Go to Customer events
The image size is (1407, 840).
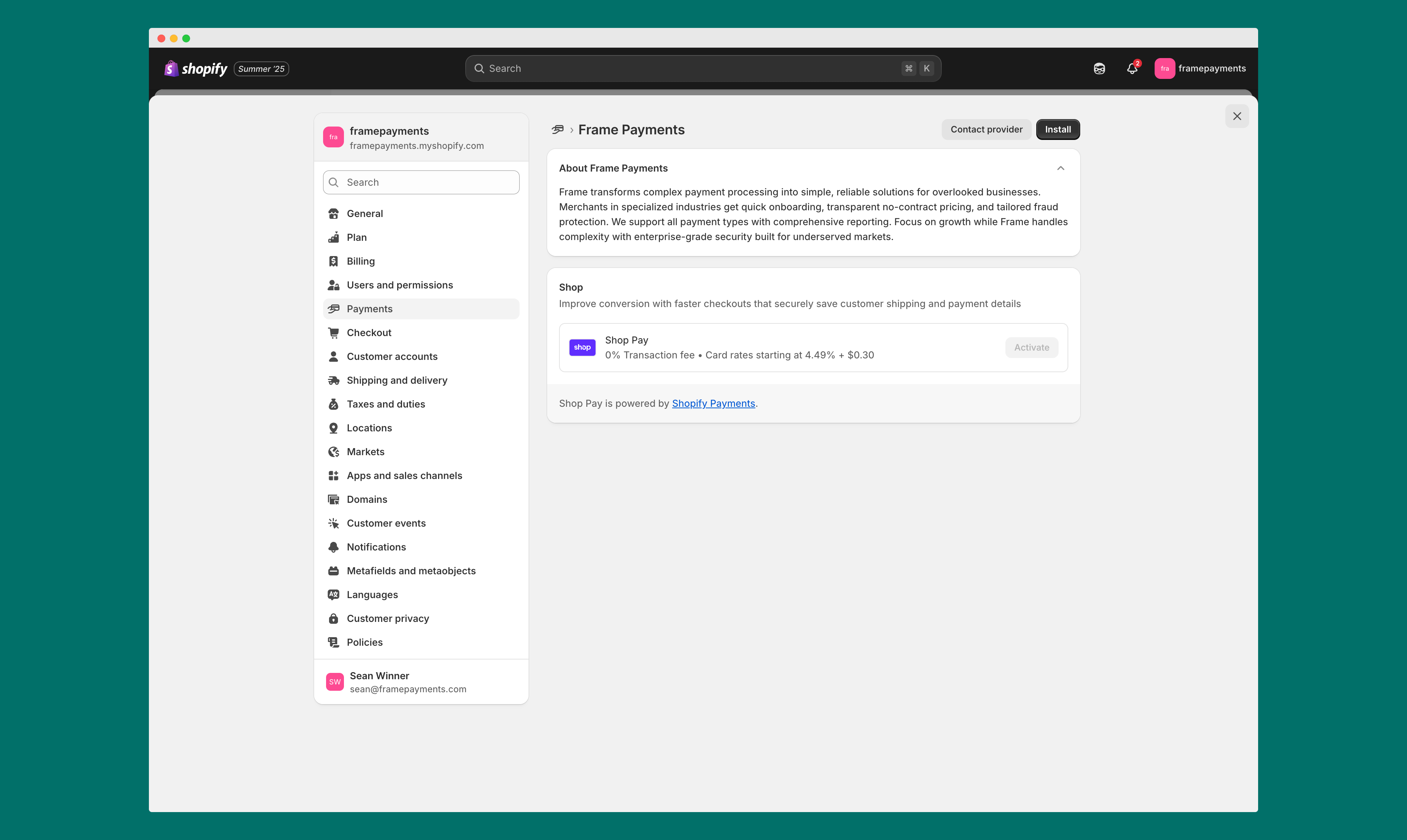pos(421,523)
